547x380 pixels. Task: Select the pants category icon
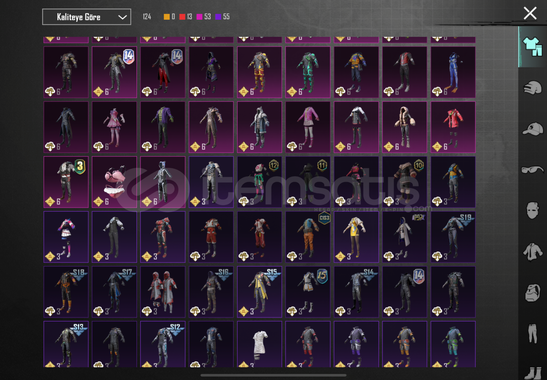(x=532, y=333)
